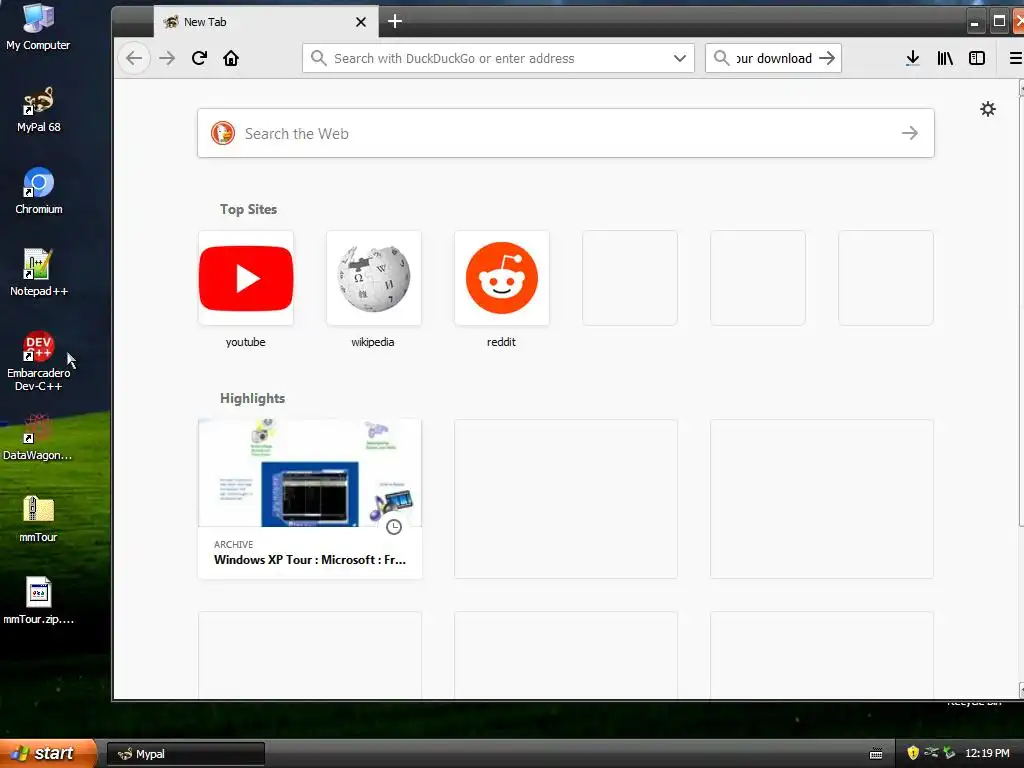
Task: Select the New Tab tab
Action: point(266,22)
